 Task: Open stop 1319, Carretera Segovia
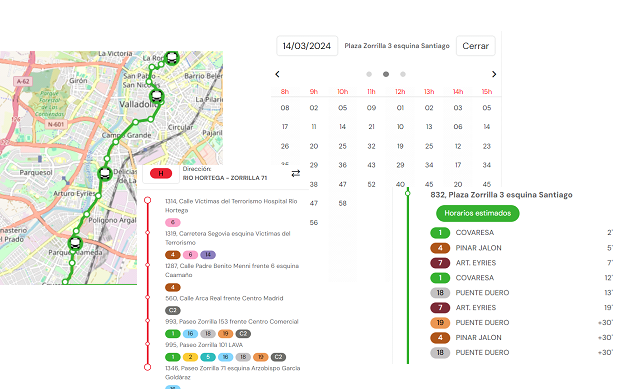coord(228,238)
